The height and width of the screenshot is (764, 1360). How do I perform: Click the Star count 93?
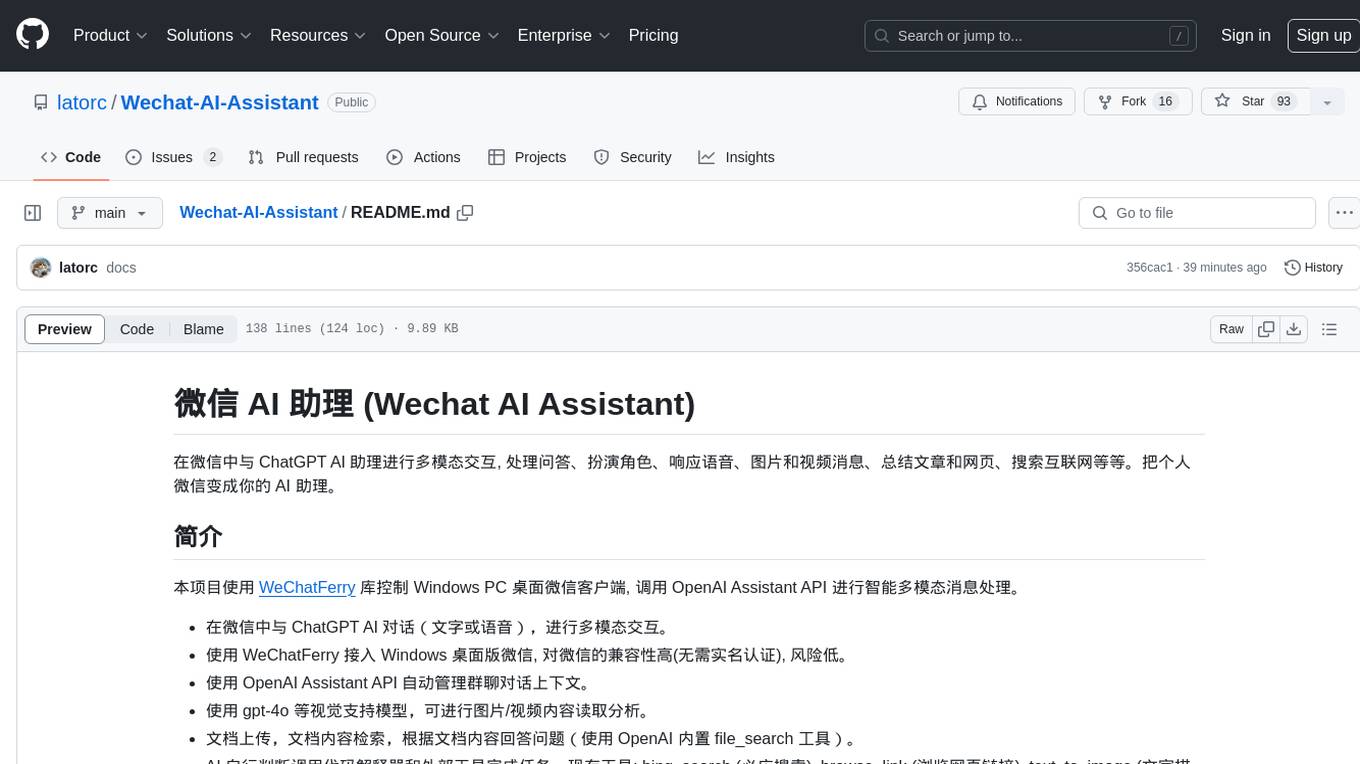tap(1284, 102)
